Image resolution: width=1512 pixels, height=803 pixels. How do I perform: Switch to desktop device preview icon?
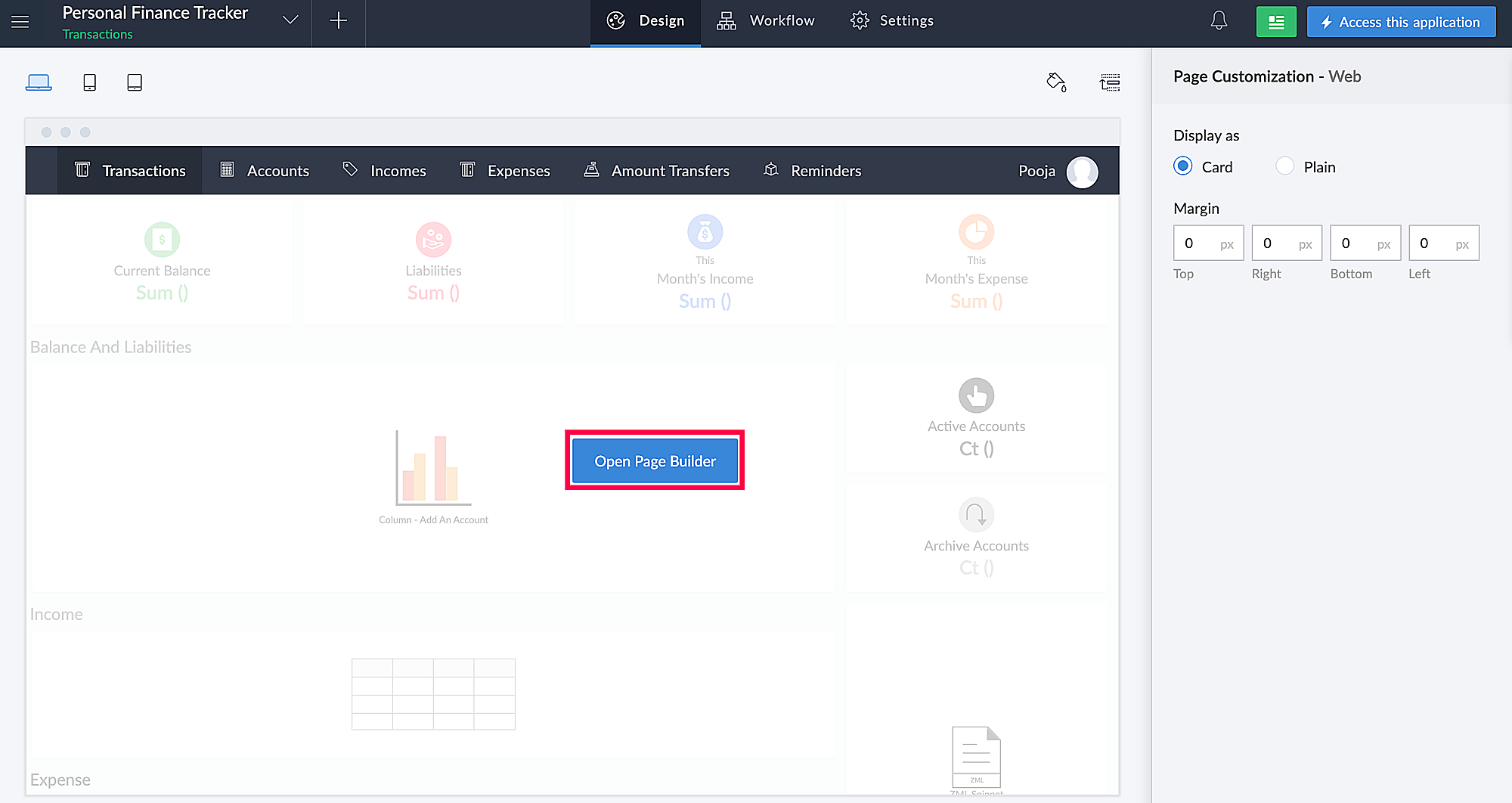coord(39,82)
